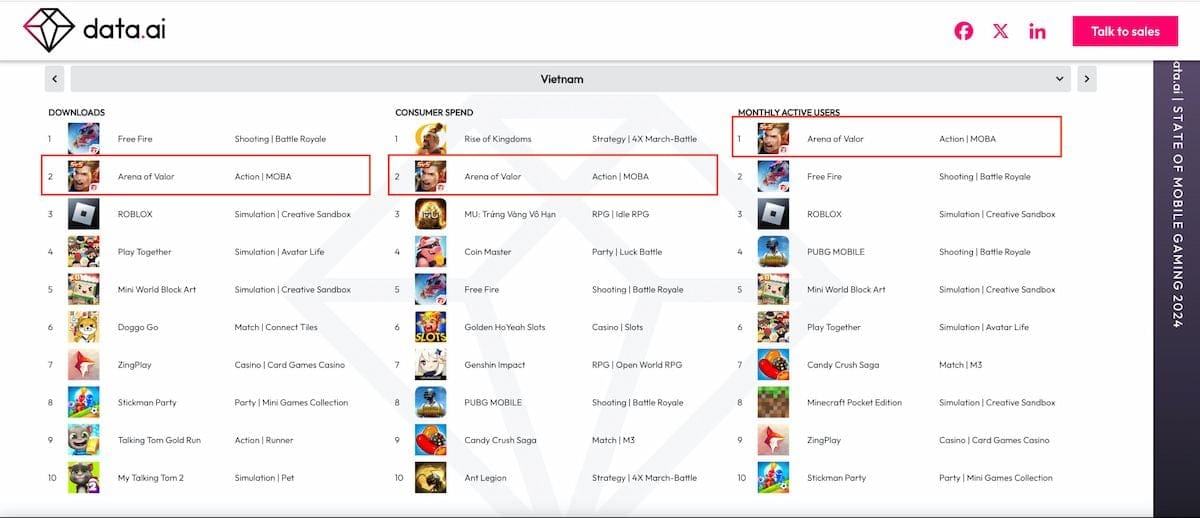
Task: Click the 'RPG | Idle RPG' genre text
Action: (619, 214)
